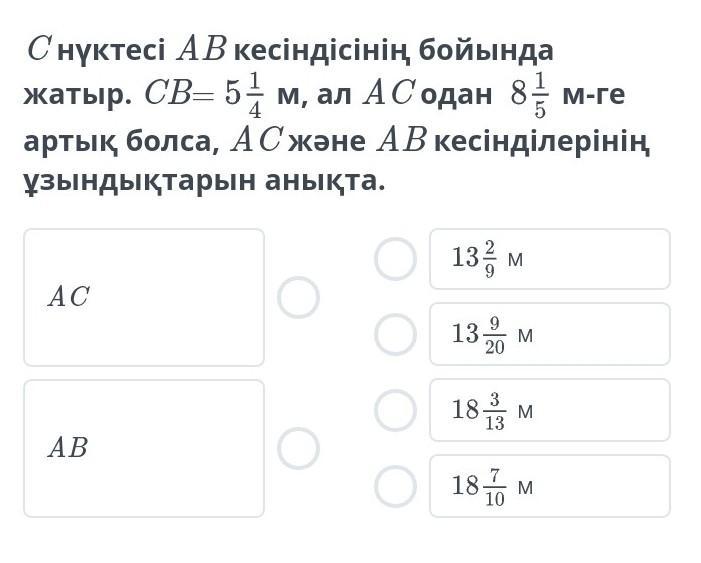Click the 8 1/5 value in question
The width and height of the screenshot is (701, 563).
(529, 95)
